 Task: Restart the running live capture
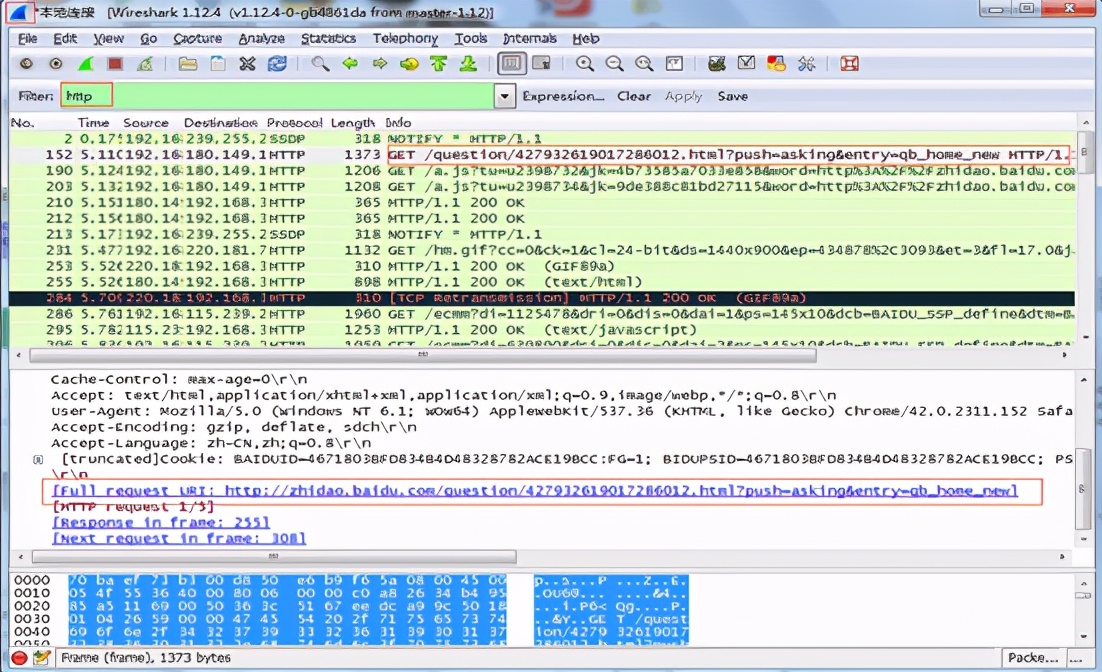tap(145, 64)
